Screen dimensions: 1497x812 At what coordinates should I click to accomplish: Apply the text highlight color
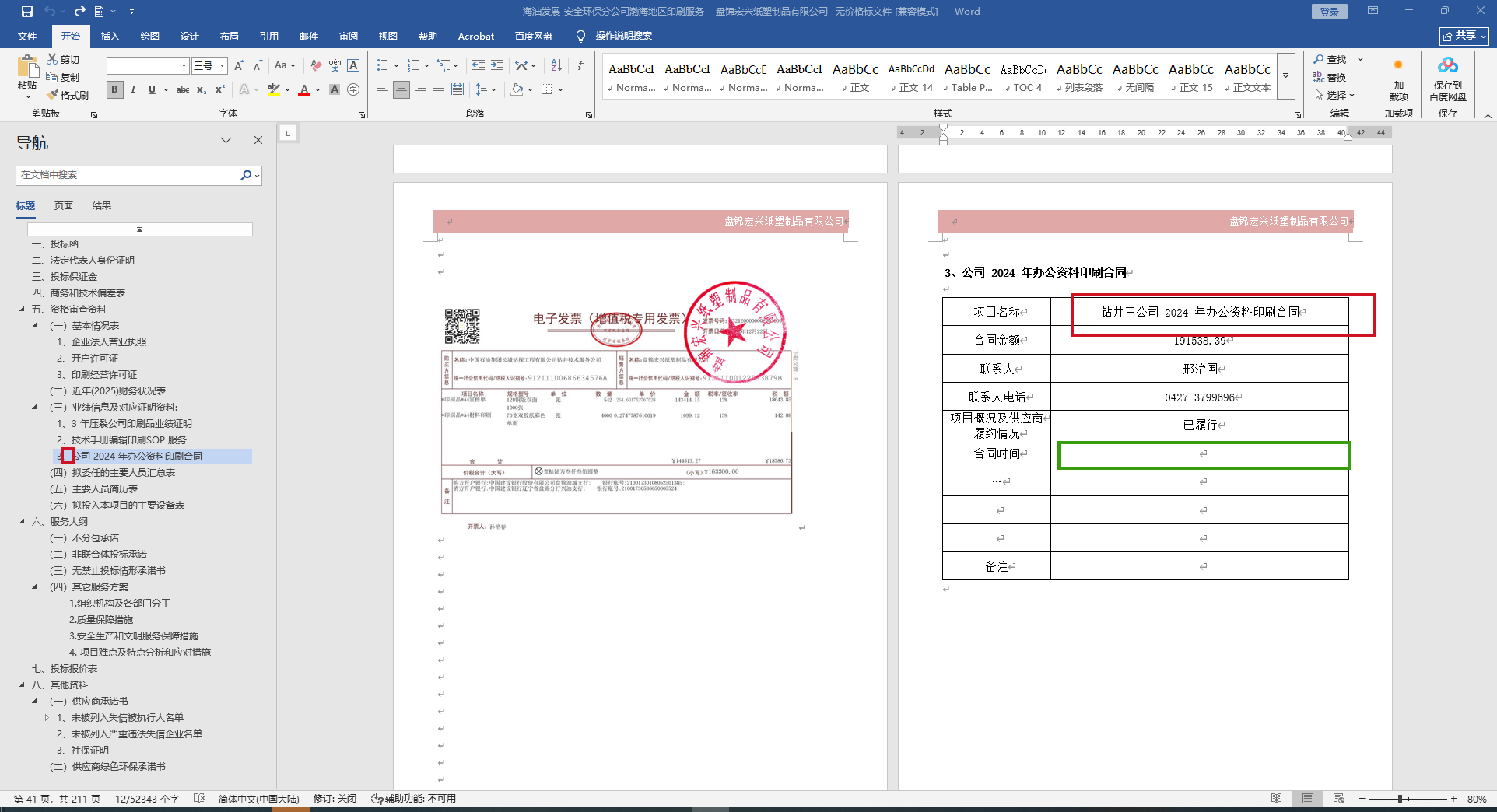click(x=273, y=89)
